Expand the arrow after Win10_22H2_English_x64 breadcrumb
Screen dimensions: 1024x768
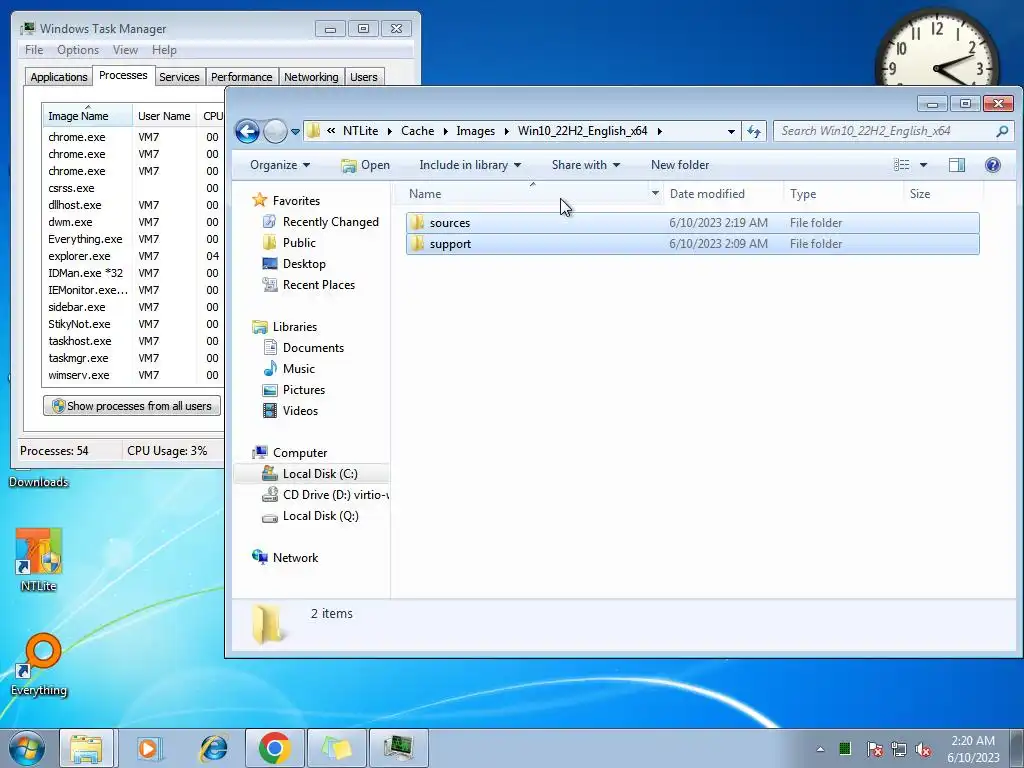pos(660,131)
